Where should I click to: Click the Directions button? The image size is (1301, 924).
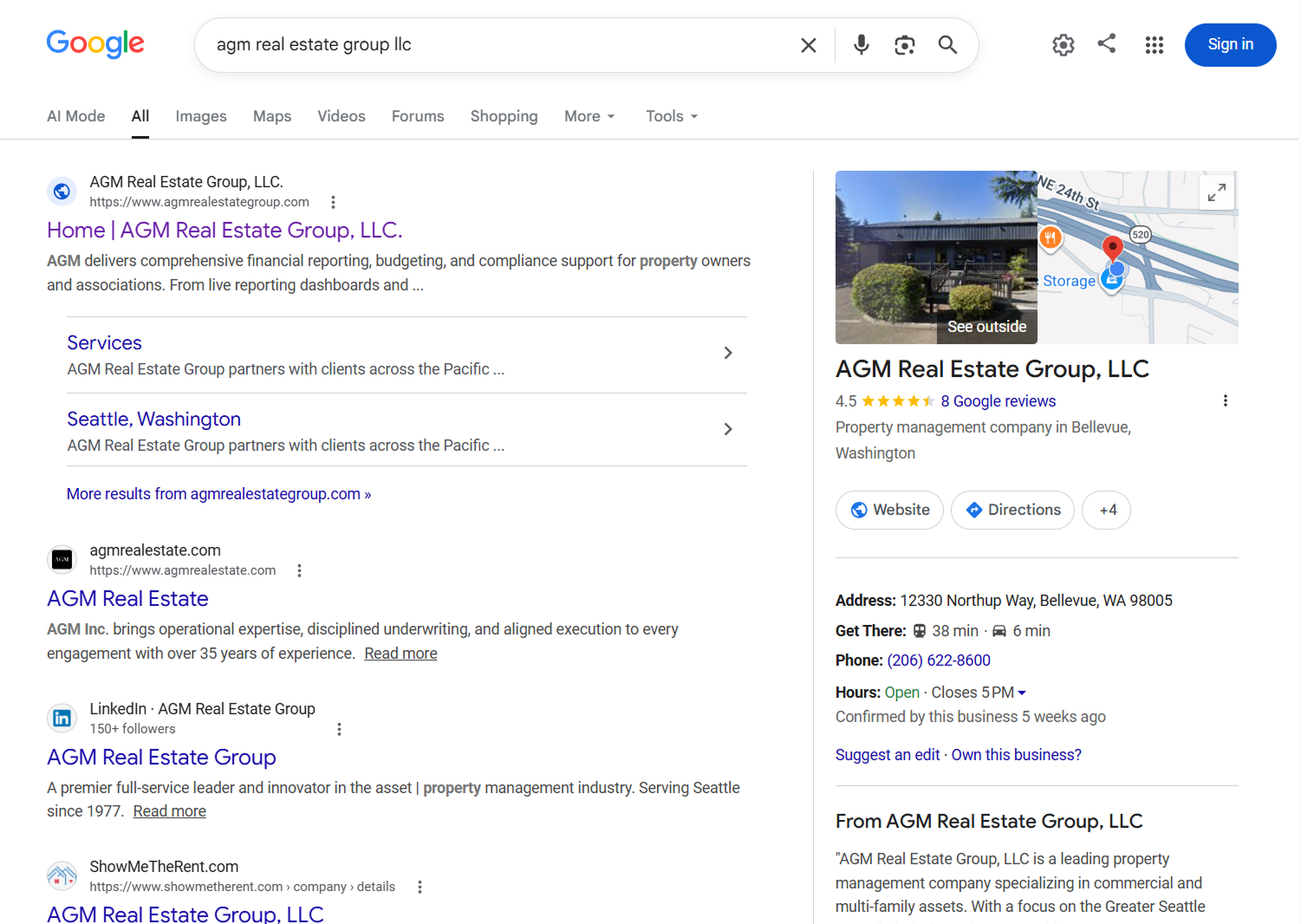coord(1012,510)
